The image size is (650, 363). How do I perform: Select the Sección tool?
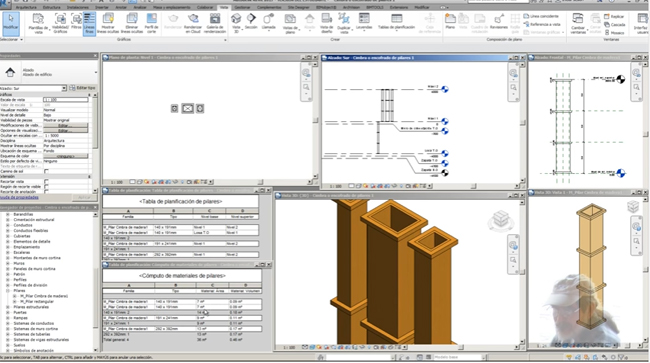click(x=251, y=22)
